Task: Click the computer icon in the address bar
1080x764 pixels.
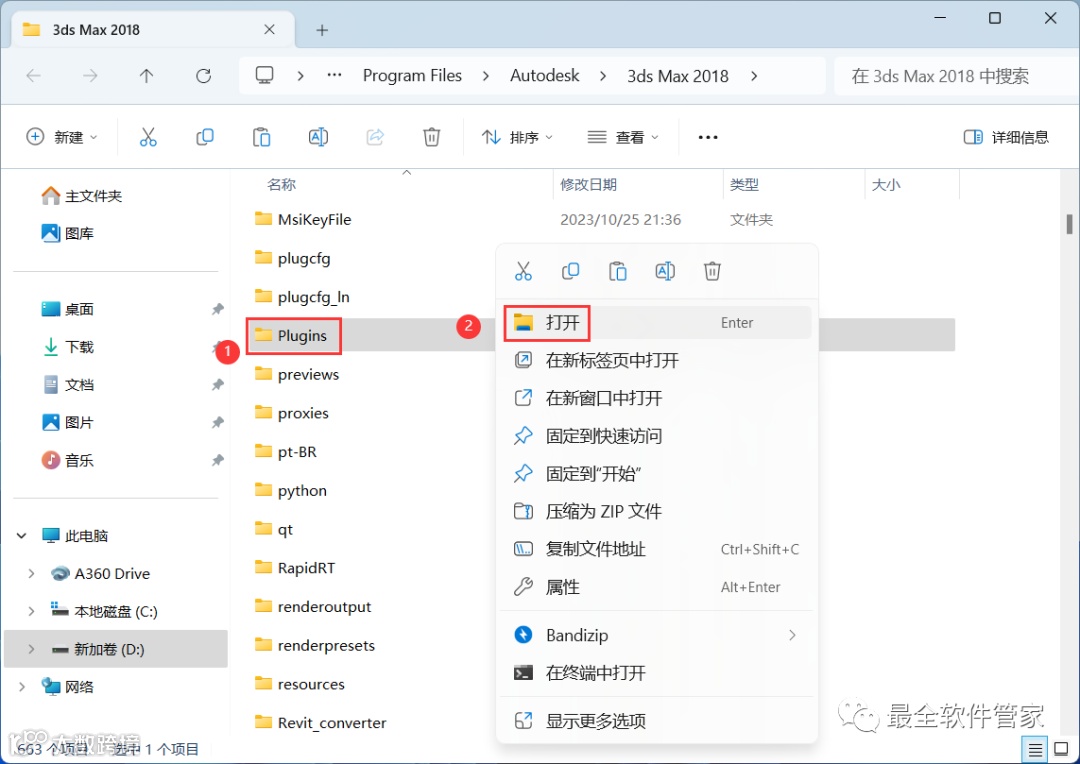Action: click(264, 75)
